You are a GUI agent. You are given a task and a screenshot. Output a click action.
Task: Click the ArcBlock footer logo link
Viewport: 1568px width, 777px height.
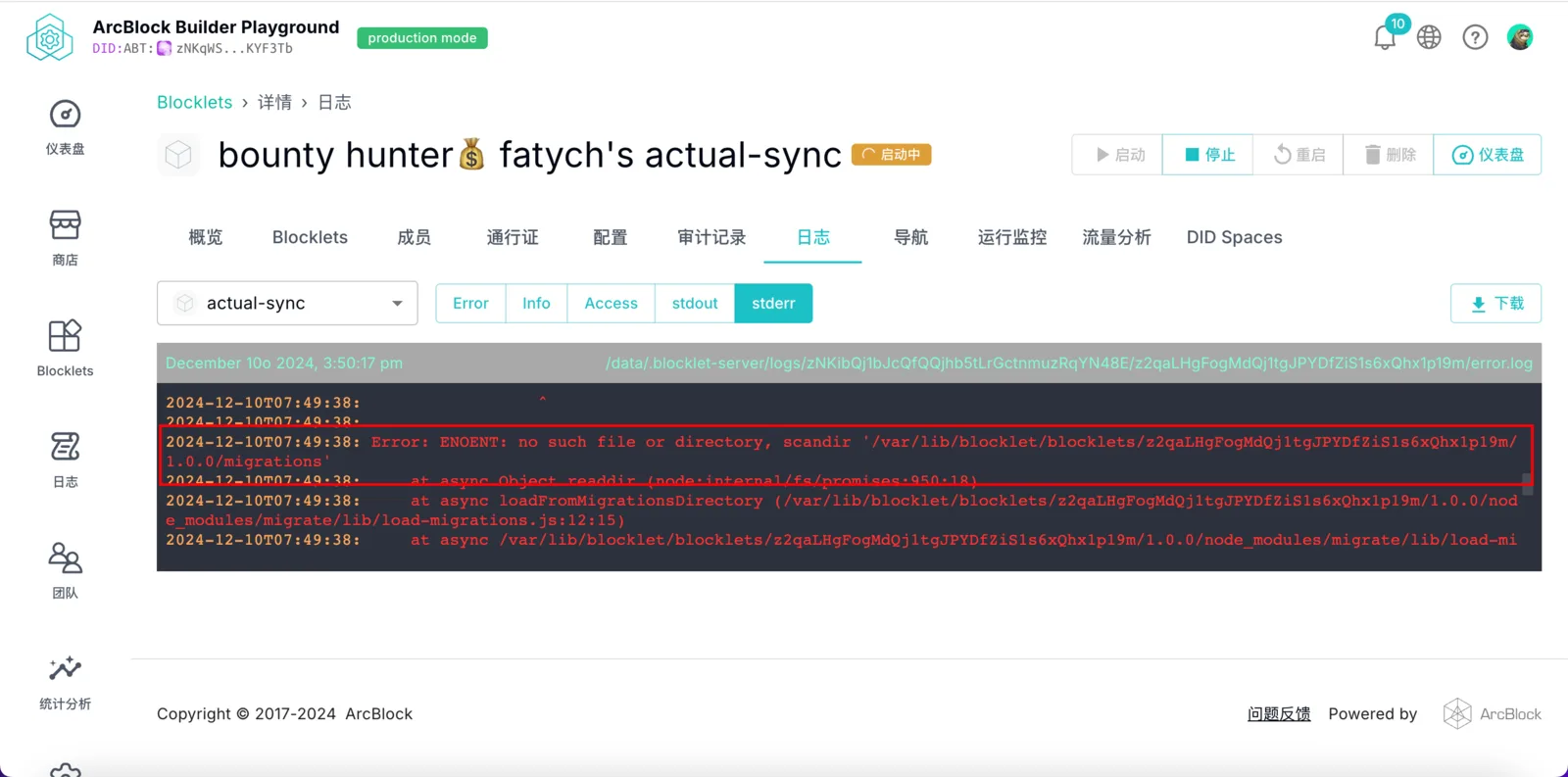click(x=1493, y=714)
